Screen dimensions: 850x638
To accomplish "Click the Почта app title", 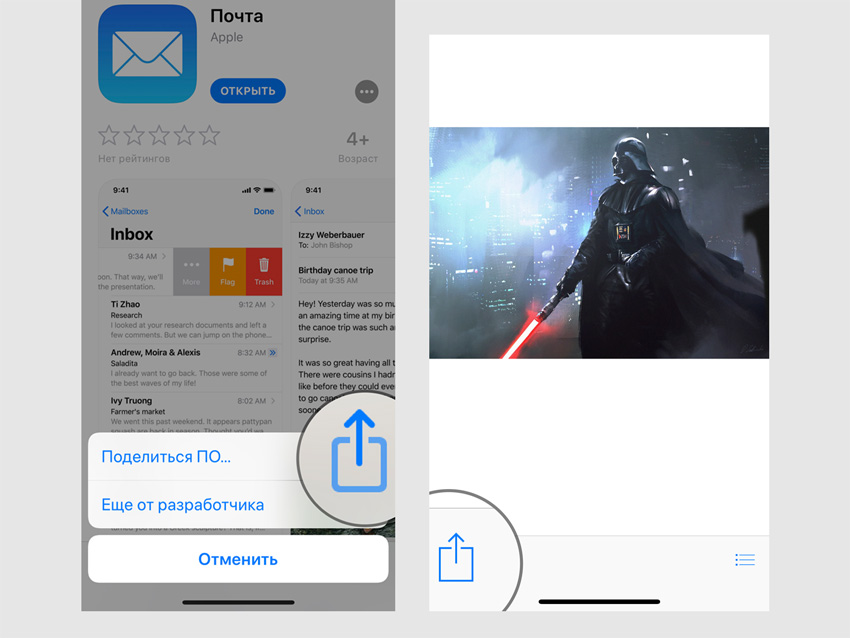I will click(237, 16).
